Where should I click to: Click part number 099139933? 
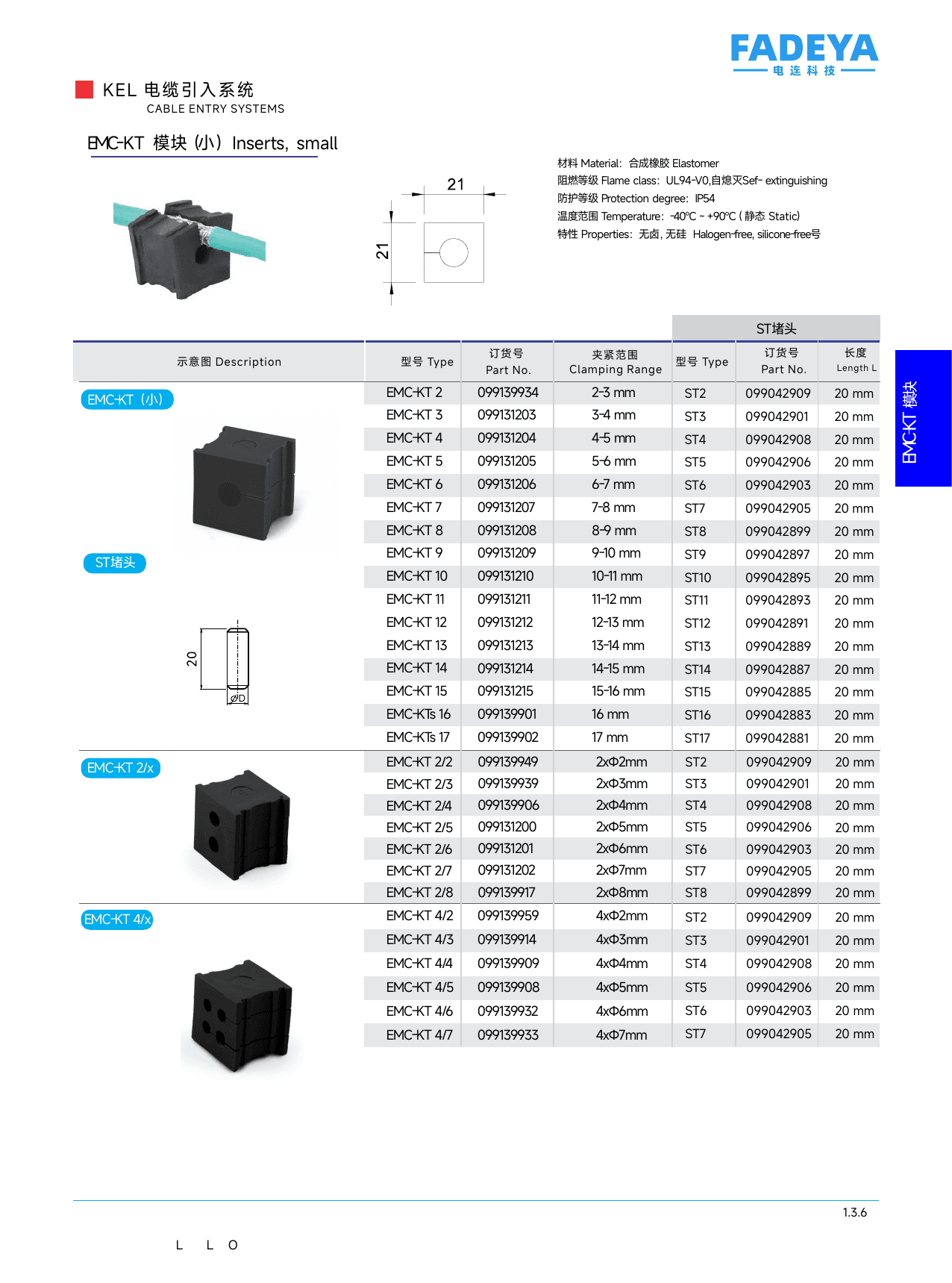[508, 1035]
